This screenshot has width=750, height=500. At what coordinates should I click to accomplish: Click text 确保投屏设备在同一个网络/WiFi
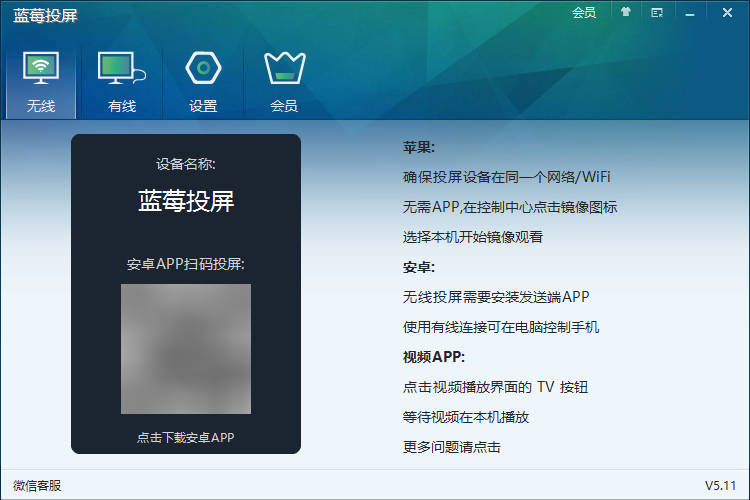point(507,177)
